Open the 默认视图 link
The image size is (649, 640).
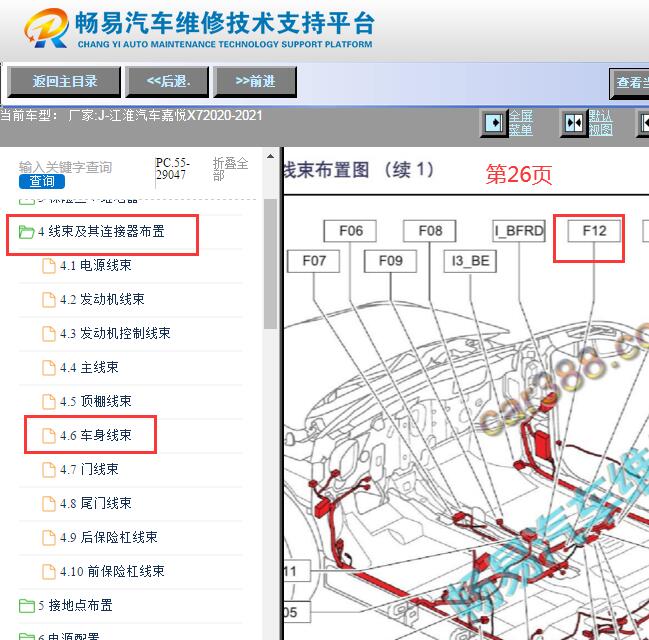(x=601, y=123)
